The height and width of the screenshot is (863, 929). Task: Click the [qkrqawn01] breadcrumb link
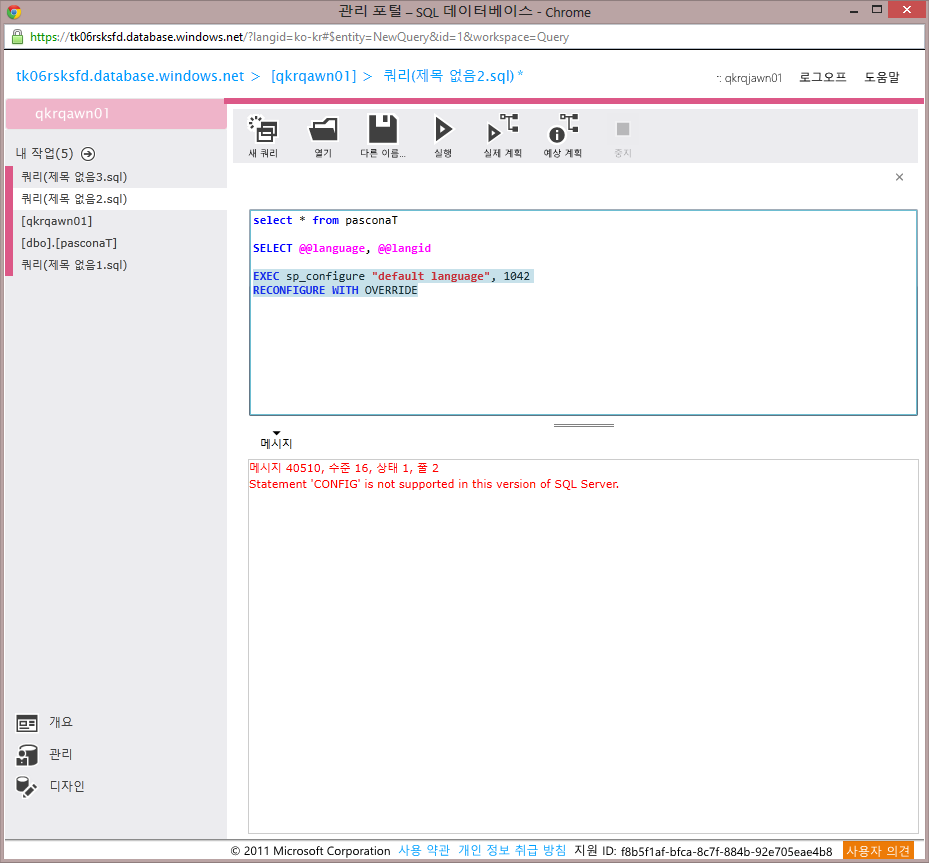[x=313, y=76]
